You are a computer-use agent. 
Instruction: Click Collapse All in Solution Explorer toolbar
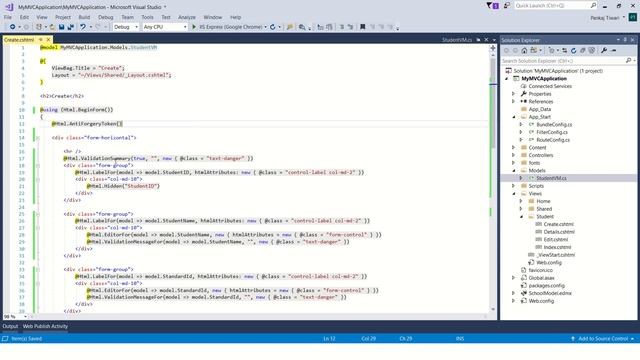click(x=583, y=51)
